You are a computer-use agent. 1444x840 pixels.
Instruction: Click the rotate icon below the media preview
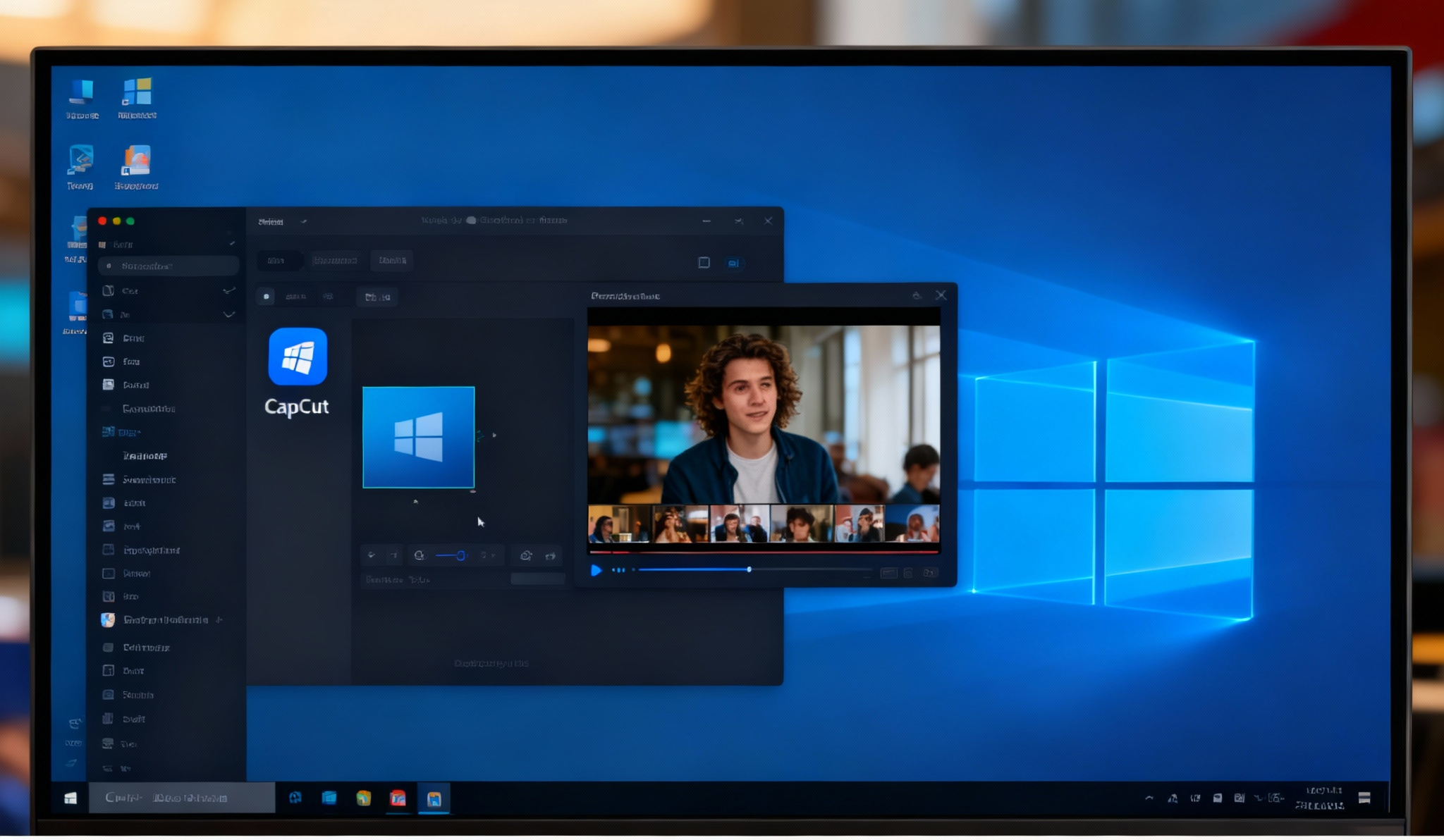525,555
